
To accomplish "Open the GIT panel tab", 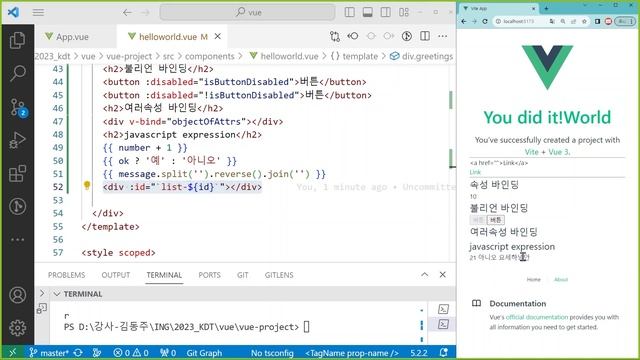I will click(x=242, y=275).
